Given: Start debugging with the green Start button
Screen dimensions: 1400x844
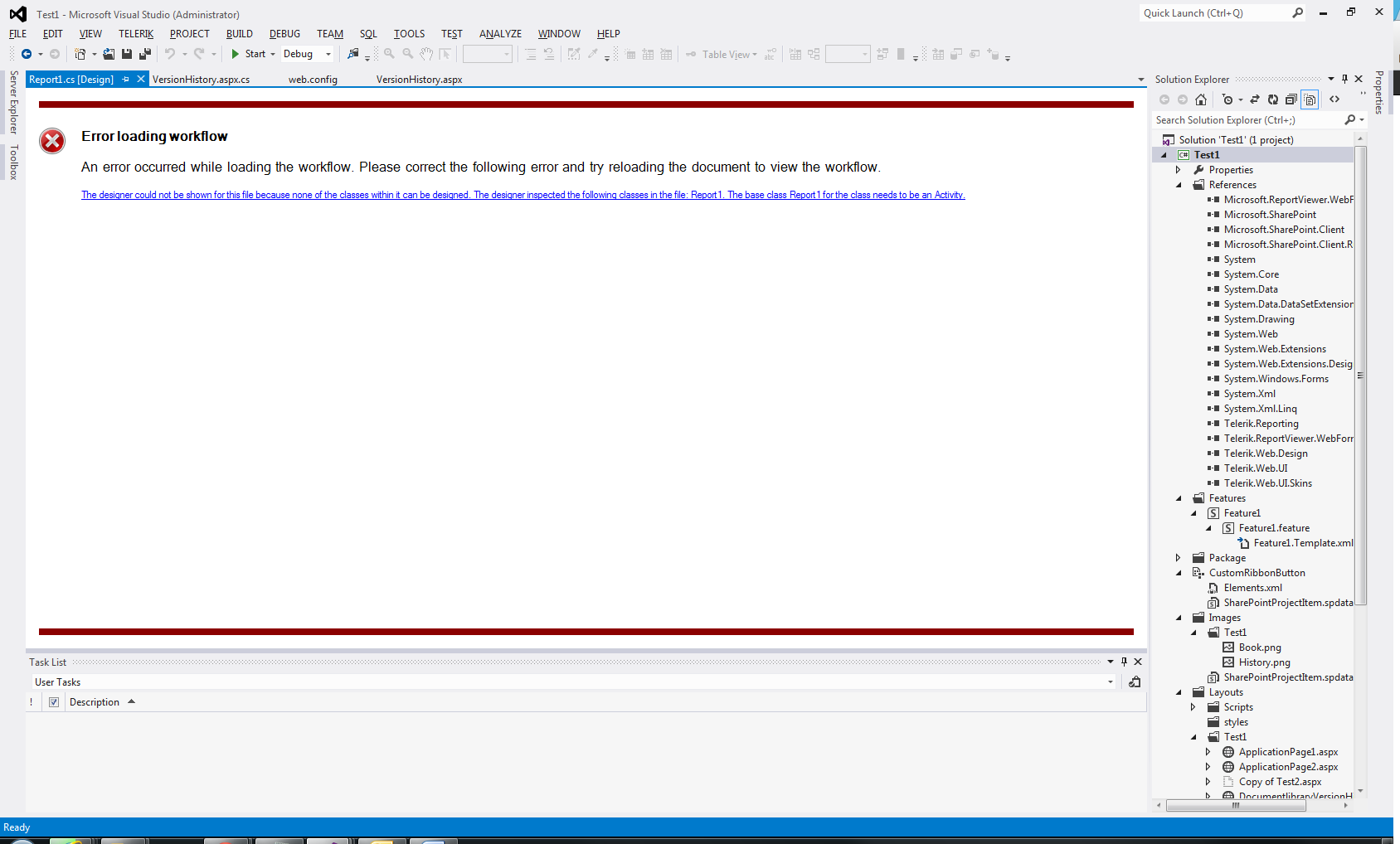Looking at the screenshot, I should coord(248,54).
